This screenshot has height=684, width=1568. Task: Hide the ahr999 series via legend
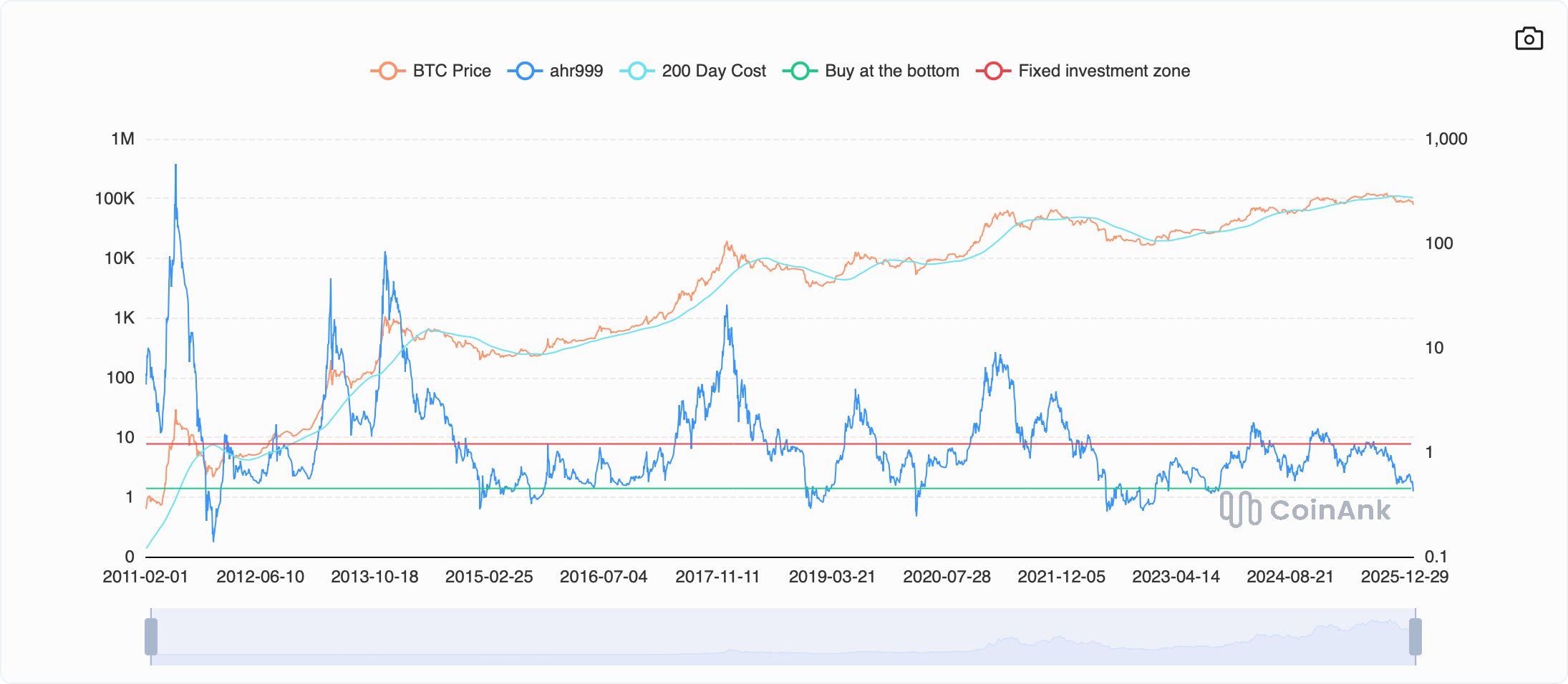pos(555,71)
